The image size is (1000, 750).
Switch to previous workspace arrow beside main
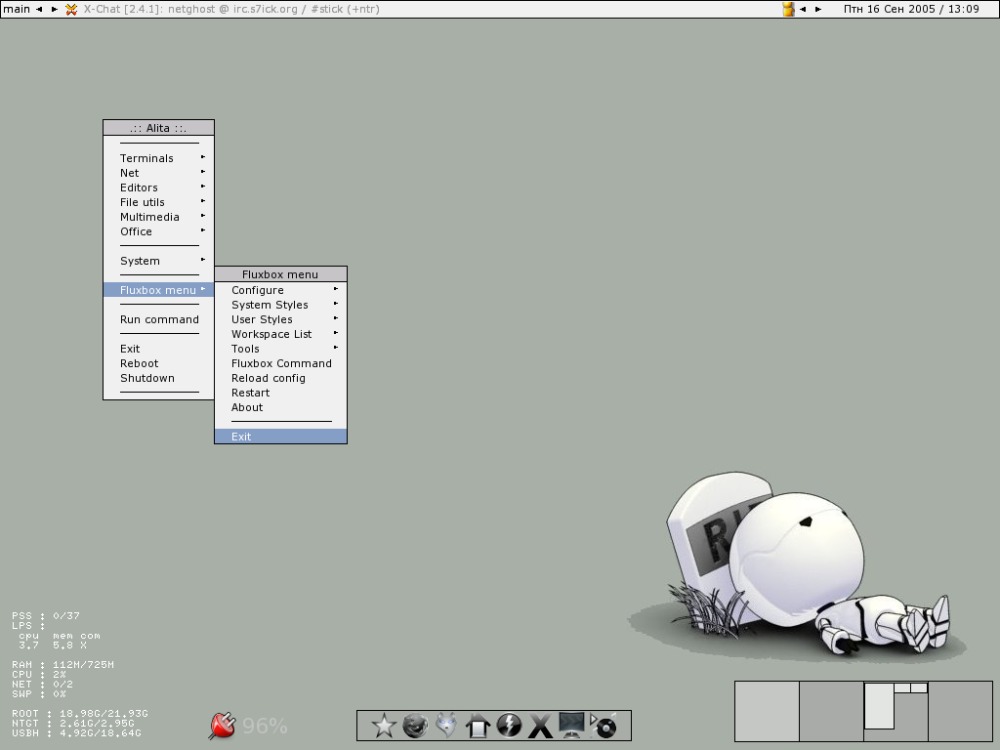pos(39,9)
